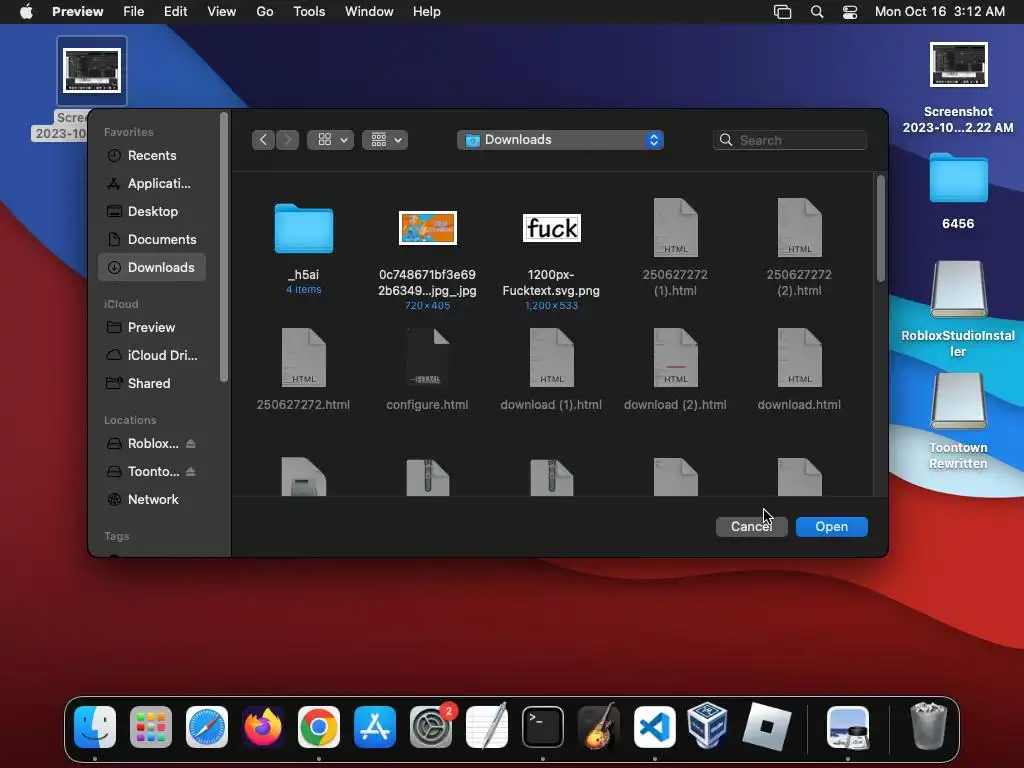Open Firefox from the Dock
The width and height of the screenshot is (1024, 768).
(263, 727)
